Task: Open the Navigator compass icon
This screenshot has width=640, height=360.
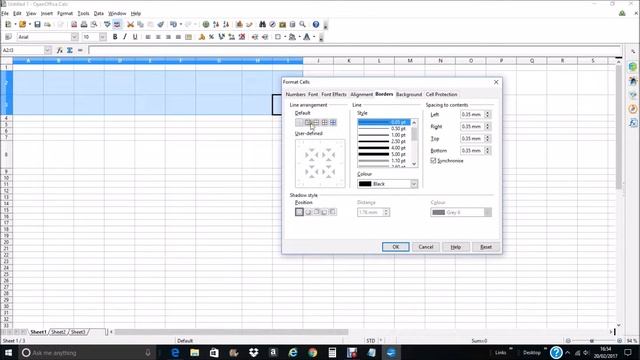Action: pyautogui.click(x=272, y=24)
